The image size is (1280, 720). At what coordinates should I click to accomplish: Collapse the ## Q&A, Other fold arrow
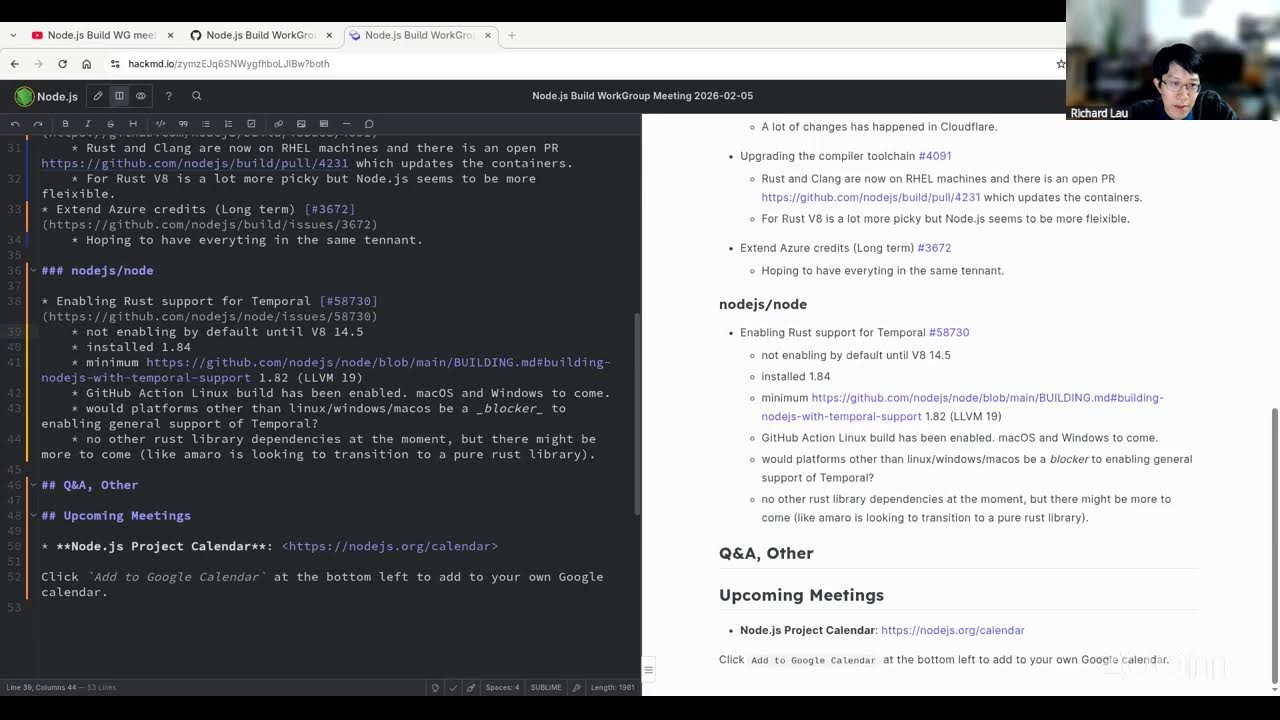[33, 485]
